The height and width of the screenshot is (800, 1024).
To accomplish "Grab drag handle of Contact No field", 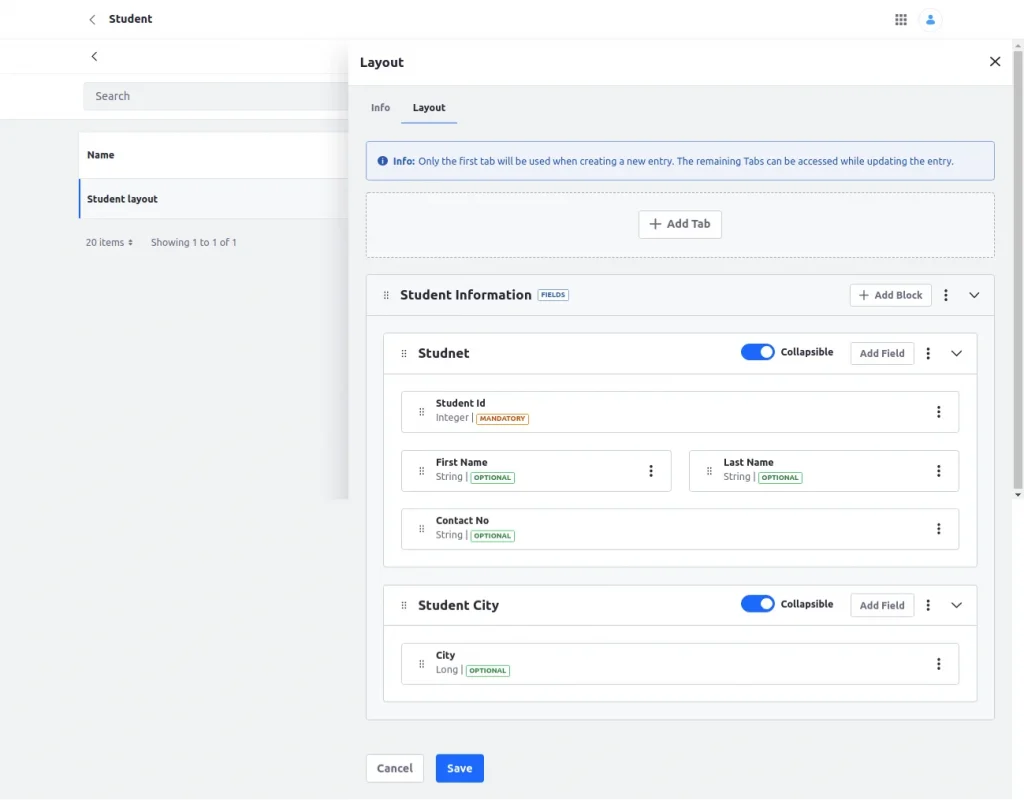I will (421, 529).
